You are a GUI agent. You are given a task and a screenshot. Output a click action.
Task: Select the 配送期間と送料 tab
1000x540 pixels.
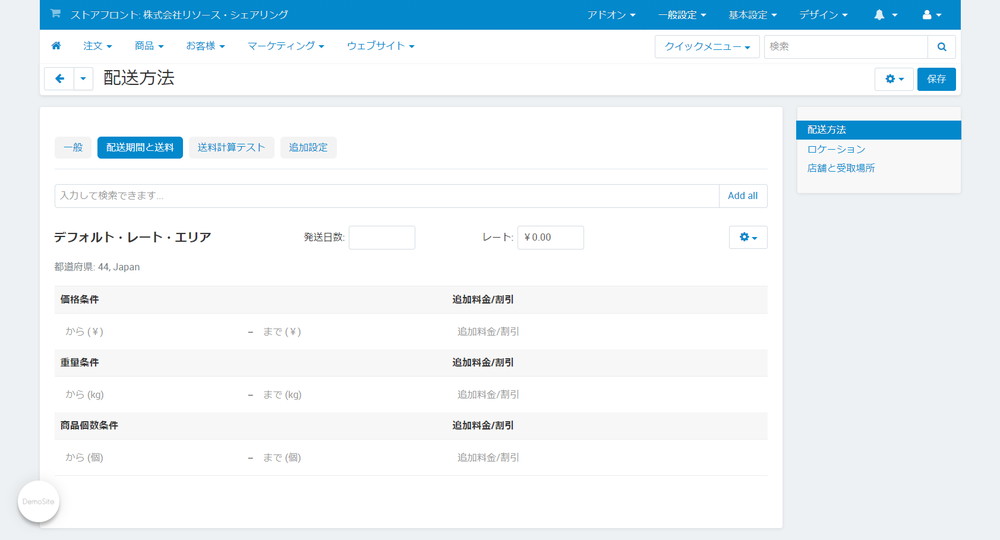click(x=140, y=147)
